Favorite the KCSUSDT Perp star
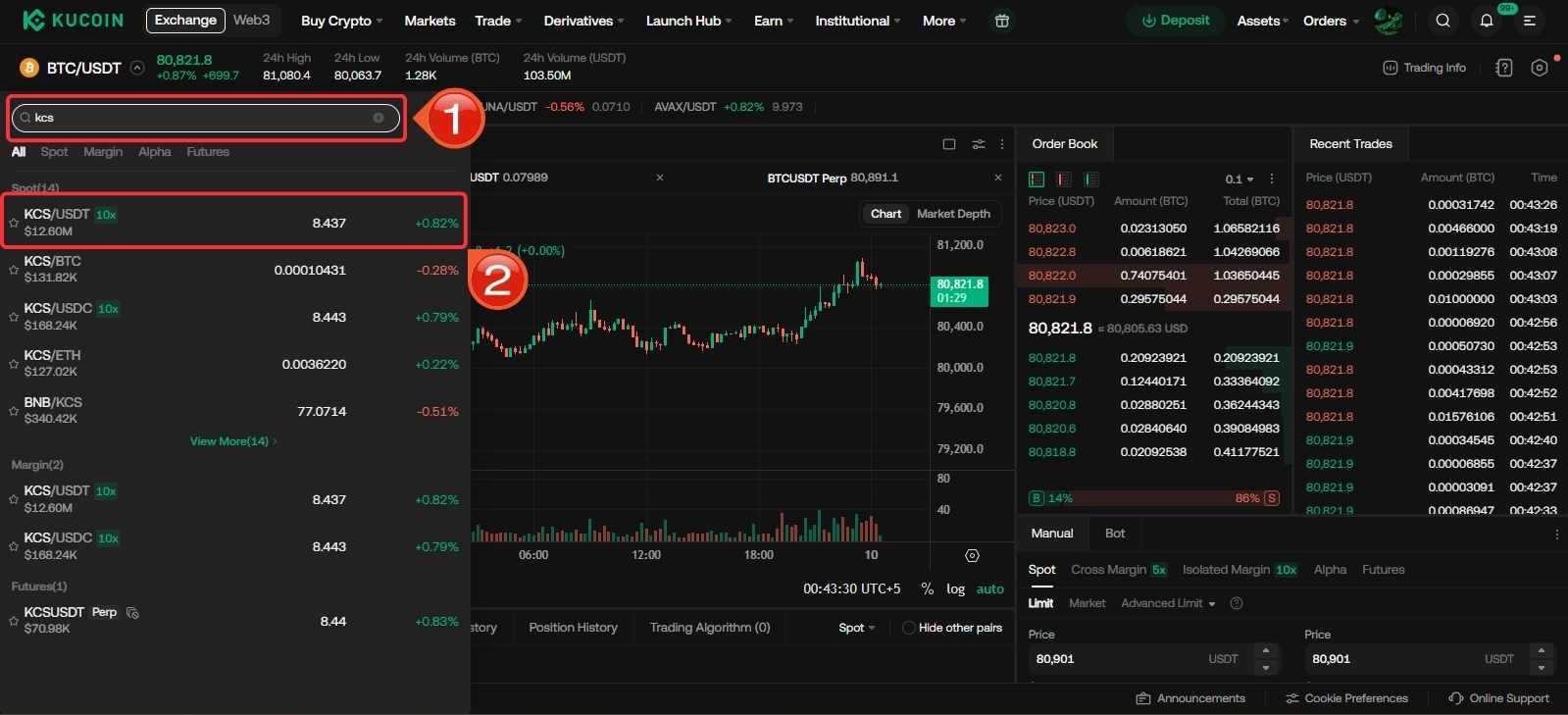The width and height of the screenshot is (1568, 715). click(14, 621)
